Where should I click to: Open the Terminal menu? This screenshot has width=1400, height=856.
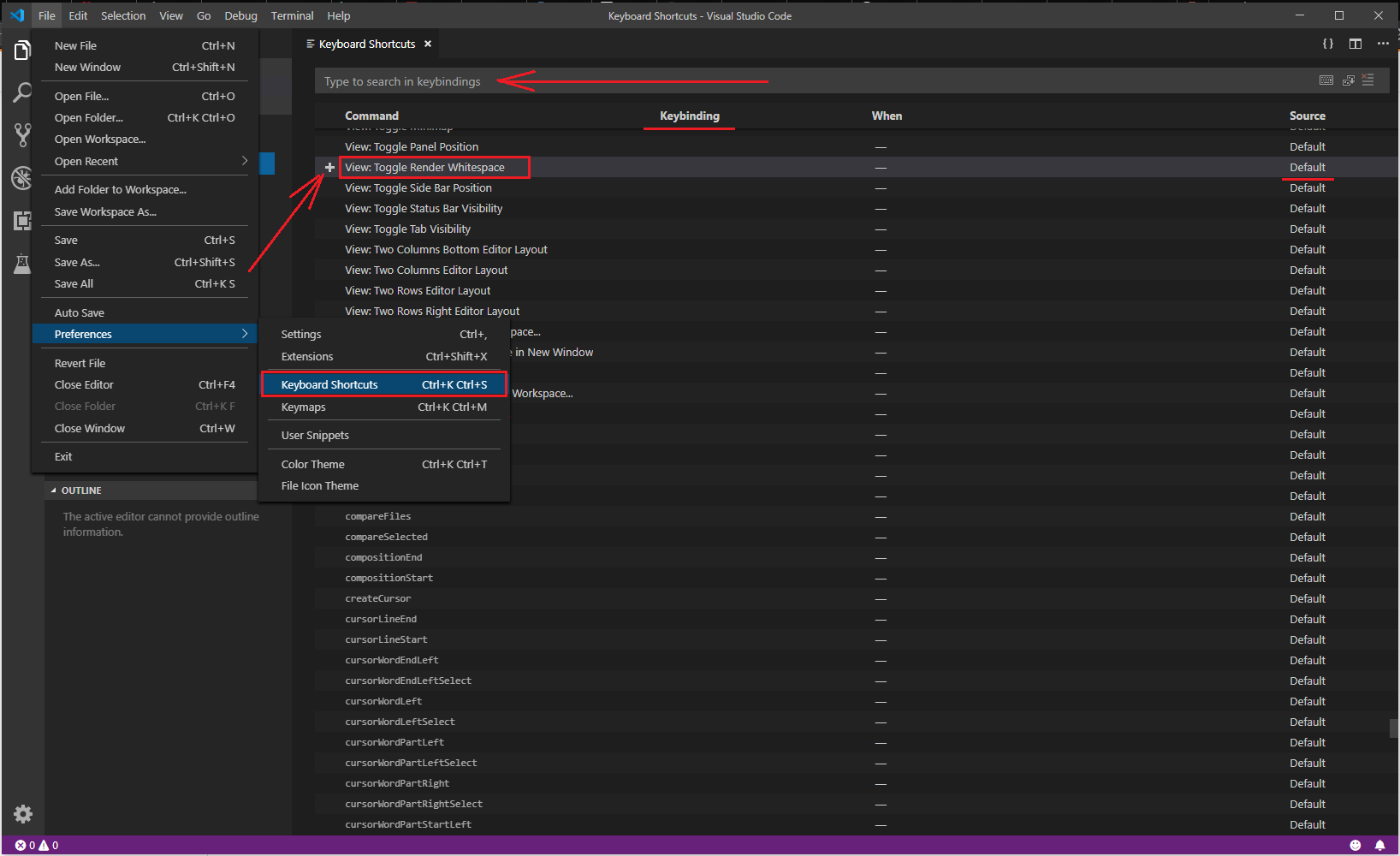(x=292, y=15)
